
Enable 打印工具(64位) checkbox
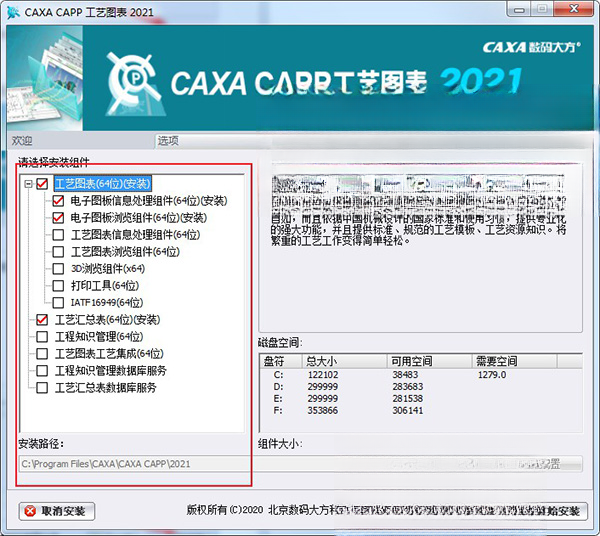click(58, 285)
